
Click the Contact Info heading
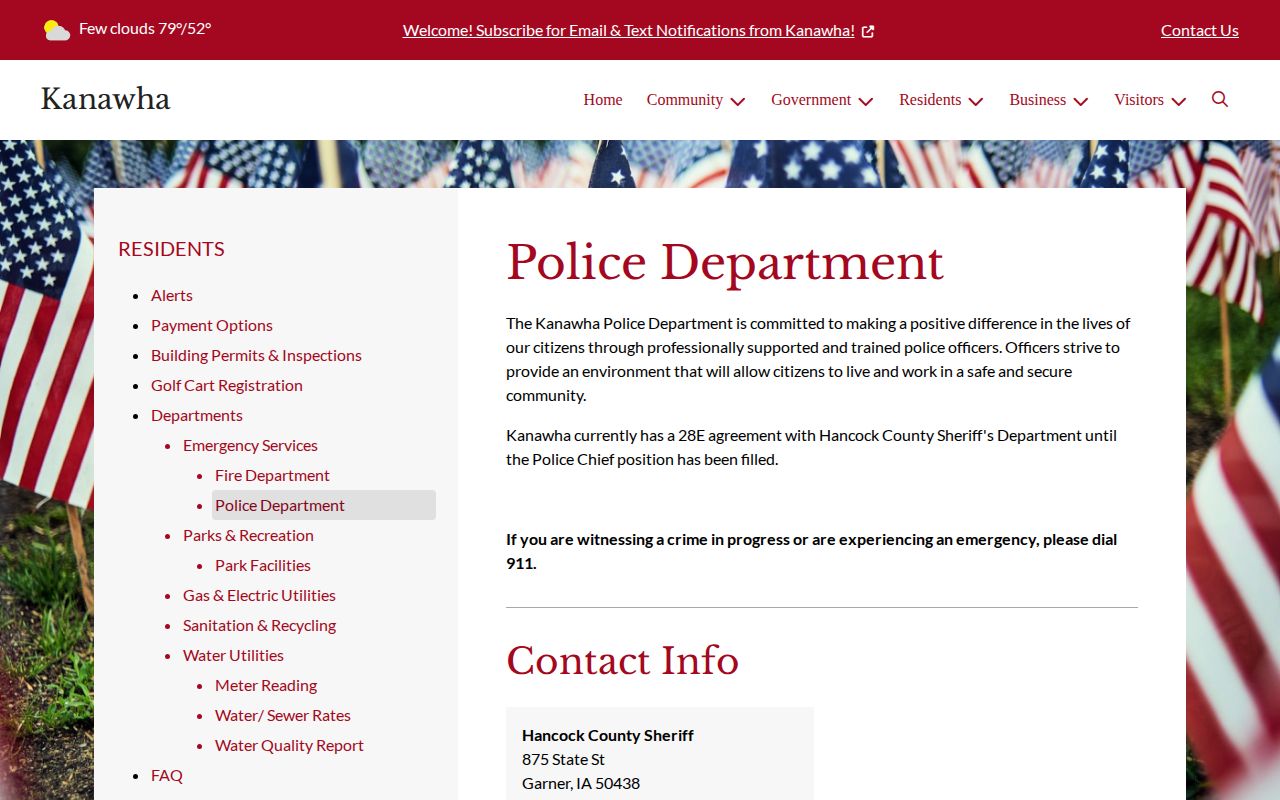click(622, 661)
